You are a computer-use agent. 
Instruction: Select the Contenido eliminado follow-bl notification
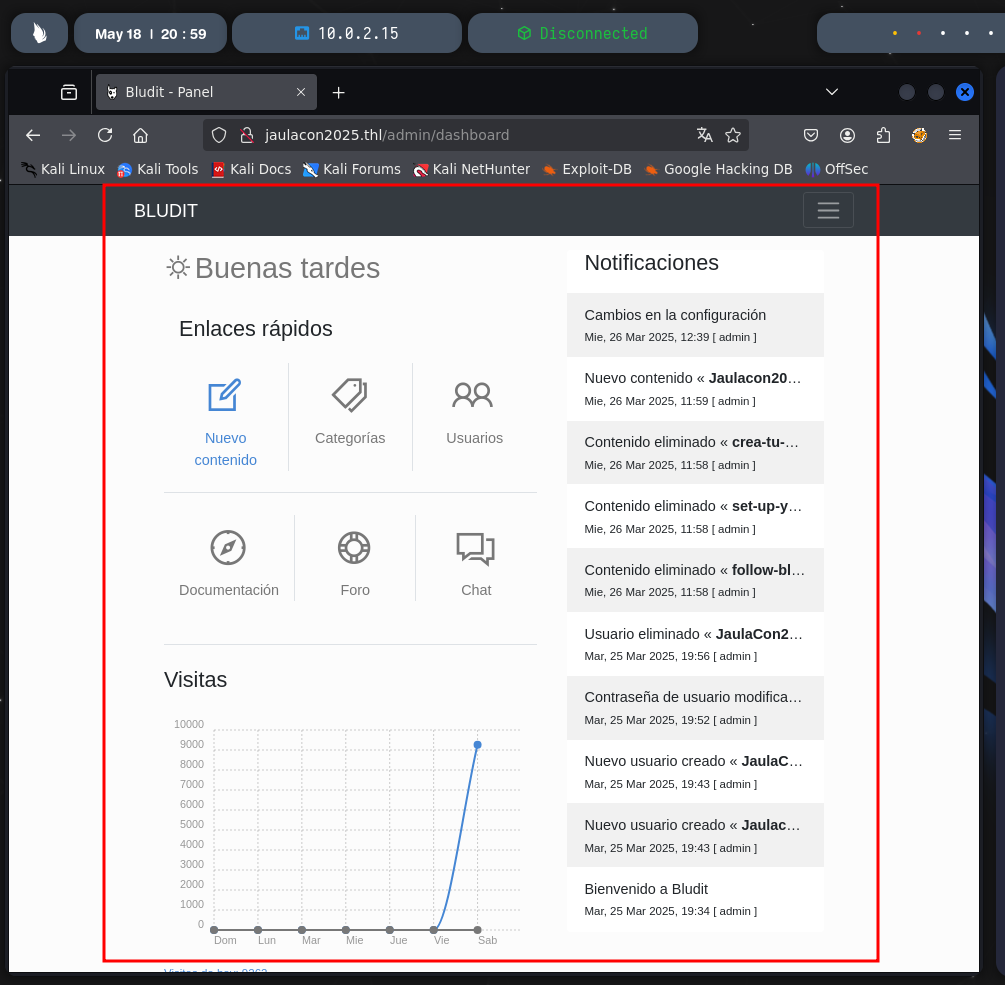695,580
